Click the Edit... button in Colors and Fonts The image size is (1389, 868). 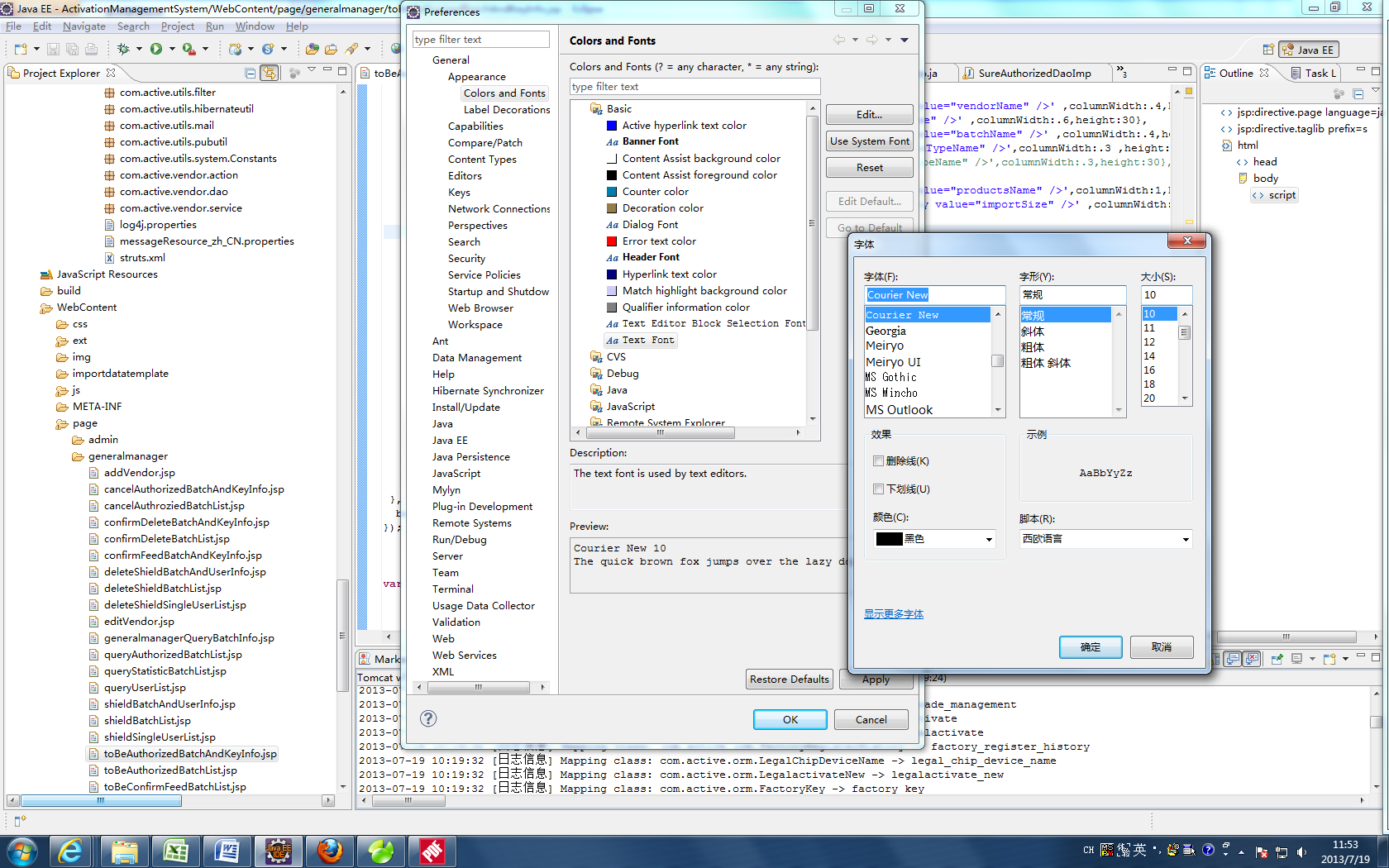[869, 115]
